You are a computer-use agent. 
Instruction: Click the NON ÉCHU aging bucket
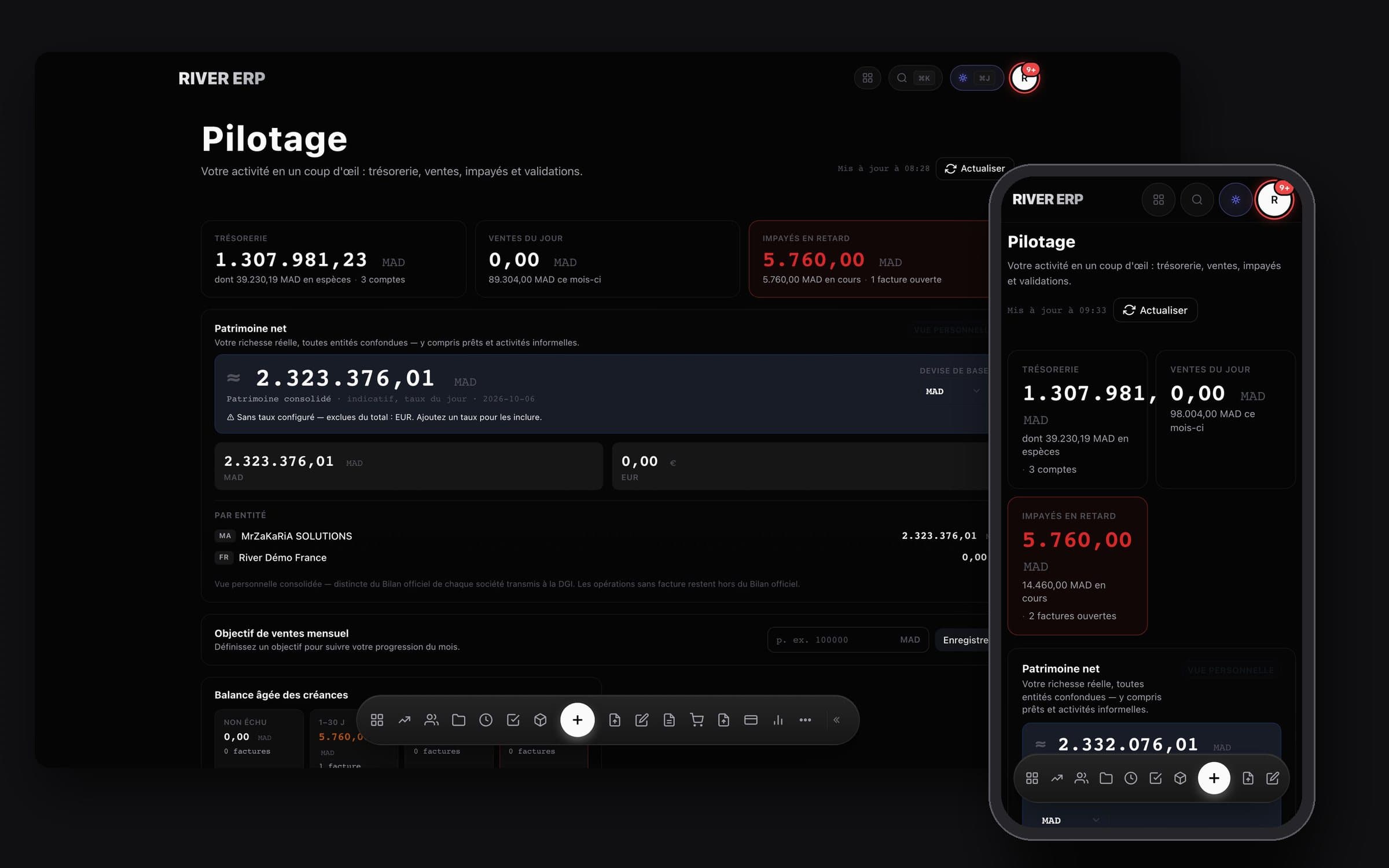(x=259, y=739)
